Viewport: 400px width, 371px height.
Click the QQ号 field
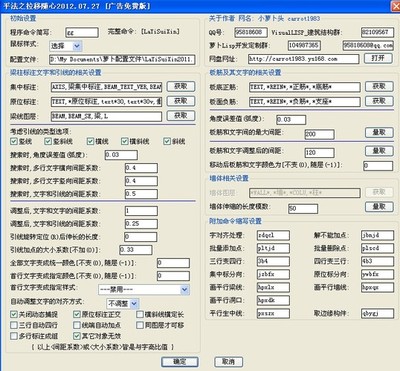(251, 32)
